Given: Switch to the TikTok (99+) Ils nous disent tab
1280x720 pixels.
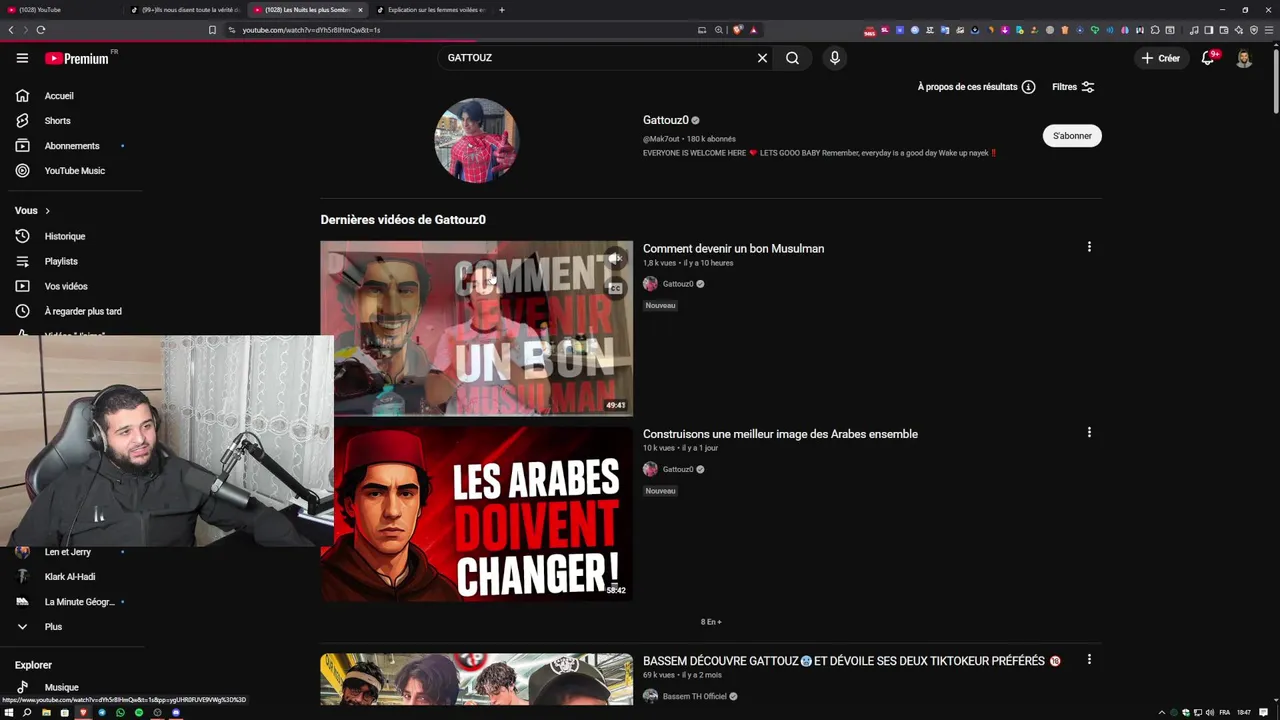Looking at the screenshot, I should [184, 10].
